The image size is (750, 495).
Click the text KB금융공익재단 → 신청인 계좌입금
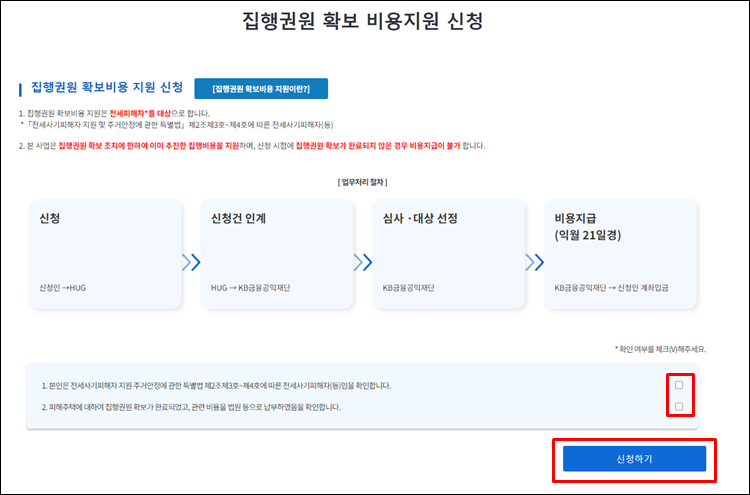611,288
